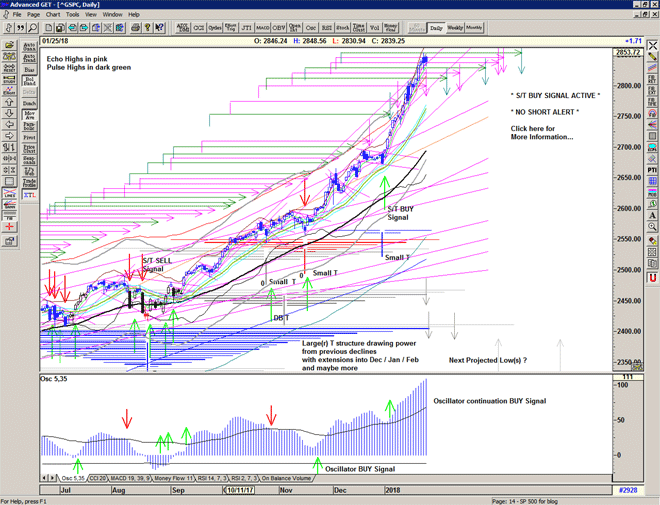Apply the Bol Band study in the sidebar
The width and height of the screenshot is (660, 505).
point(29,81)
